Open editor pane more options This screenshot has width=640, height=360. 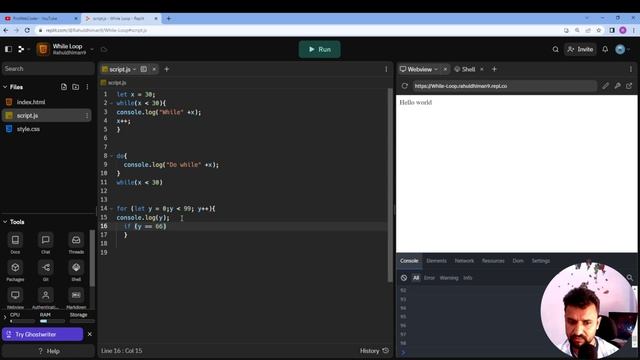(x=386, y=69)
